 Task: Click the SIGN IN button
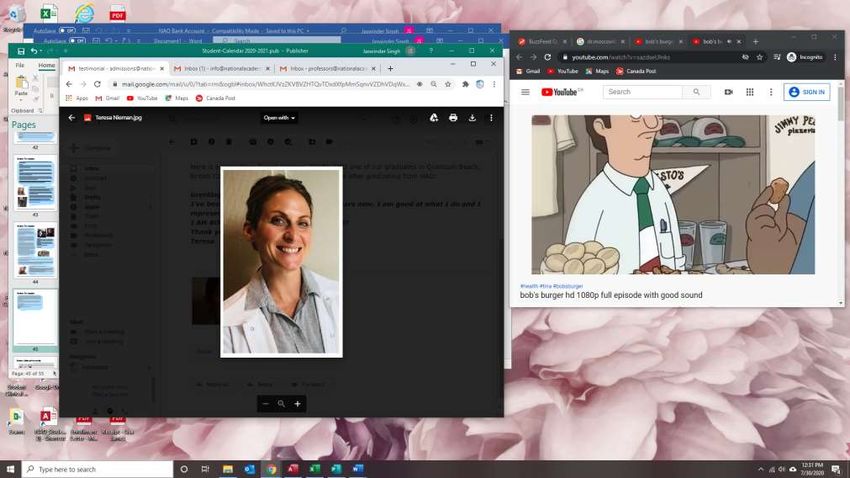pyautogui.click(x=807, y=92)
